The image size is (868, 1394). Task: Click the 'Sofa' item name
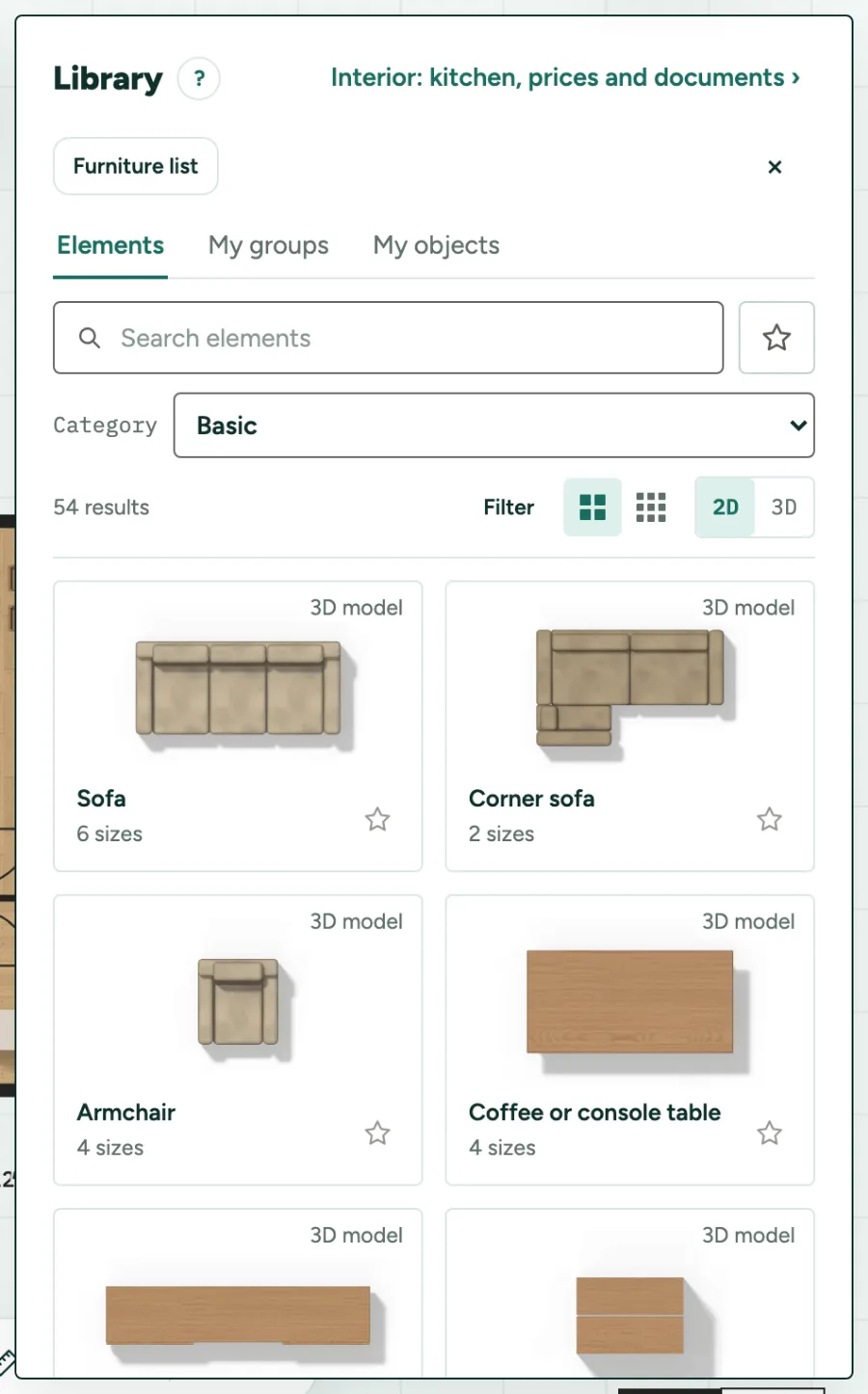click(101, 799)
